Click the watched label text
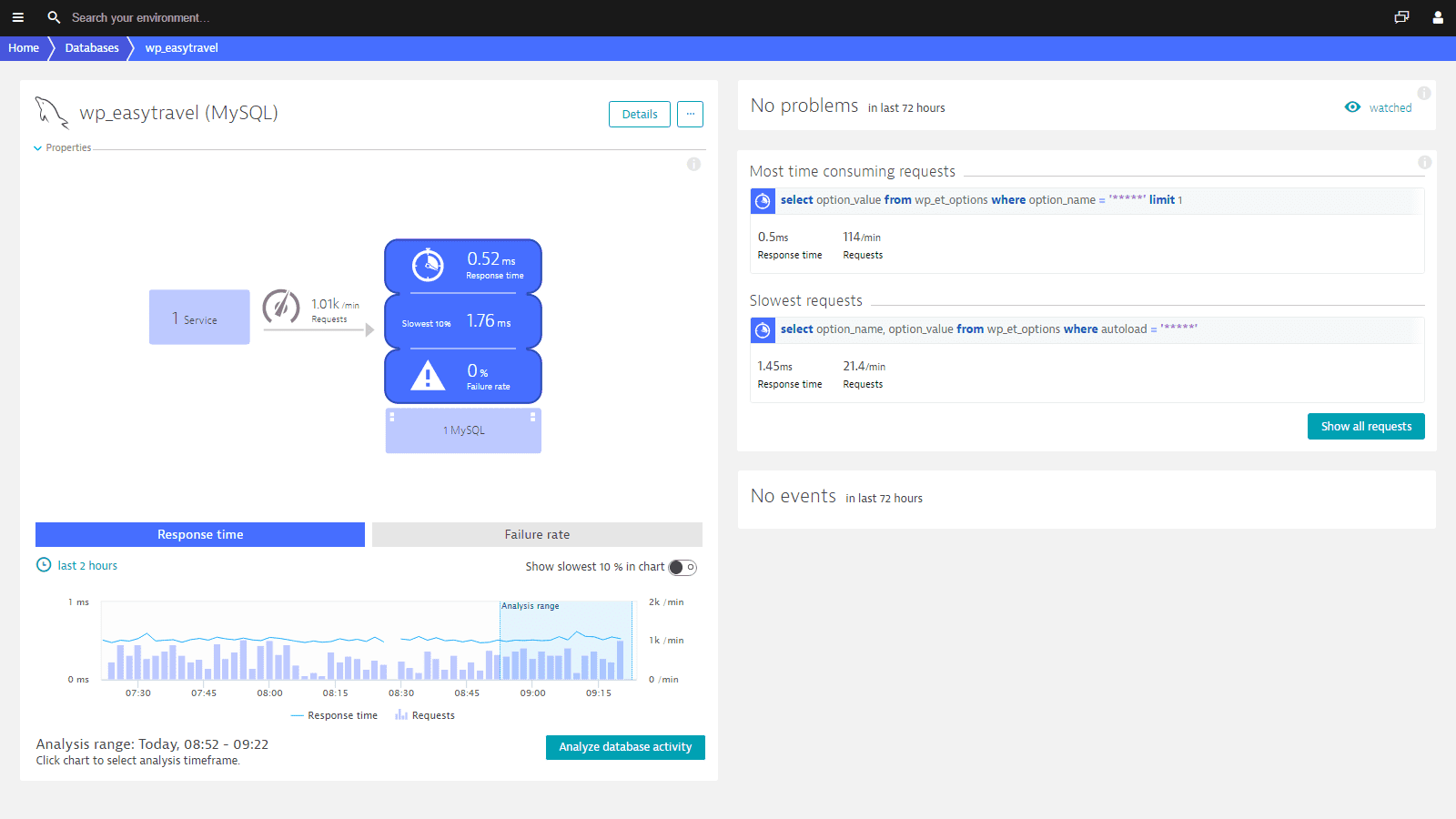Image resolution: width=1456 pixels, height=819 pixels. click(1390, 108)
